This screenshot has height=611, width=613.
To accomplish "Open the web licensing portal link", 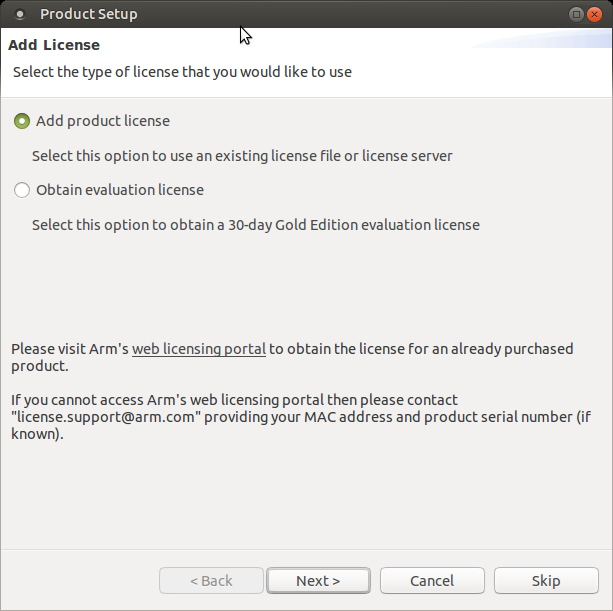I will tap(199, 349).
